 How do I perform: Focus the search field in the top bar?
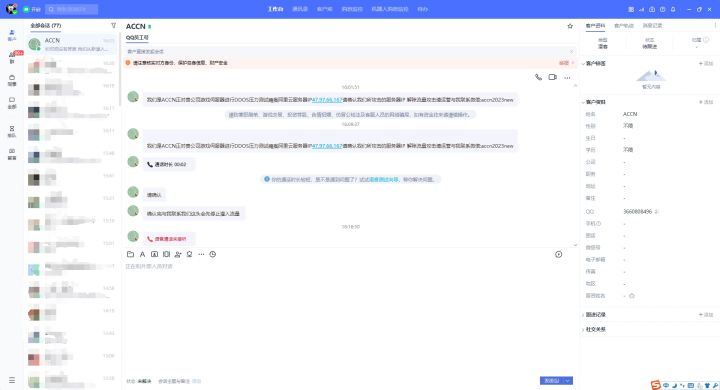(72, 9)
